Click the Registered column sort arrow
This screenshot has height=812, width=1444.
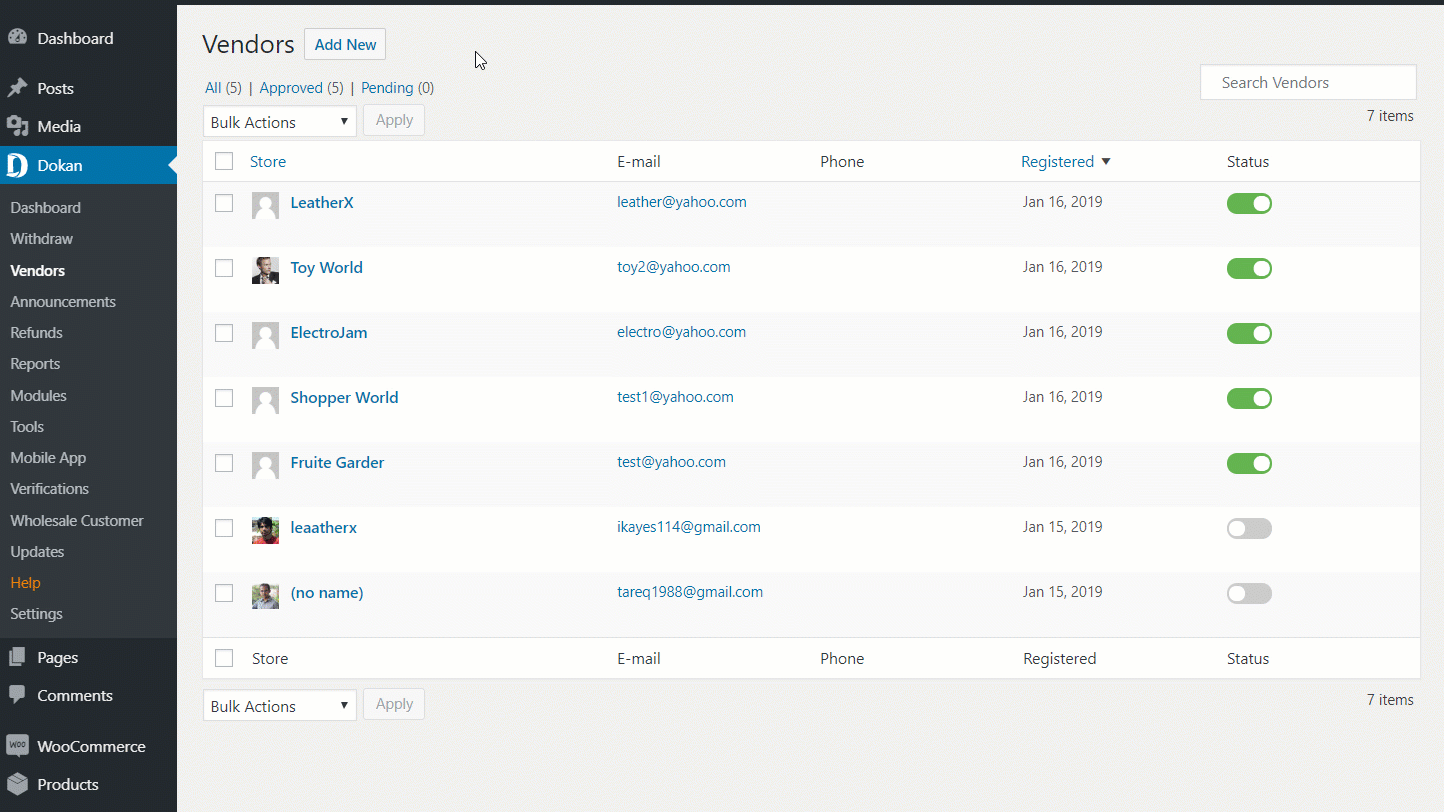pyautogui.click(x=1106, y=162)
